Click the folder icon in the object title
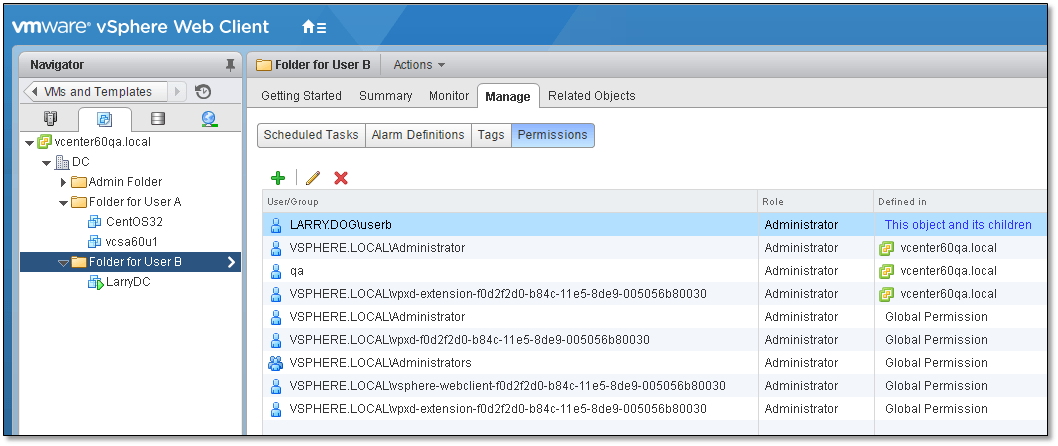This screenshot has width=1058, height=446. 264,65
